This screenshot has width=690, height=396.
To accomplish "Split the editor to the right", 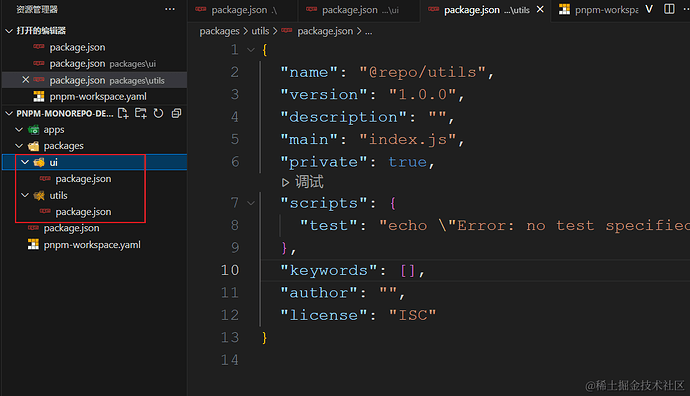I will 669,9.
